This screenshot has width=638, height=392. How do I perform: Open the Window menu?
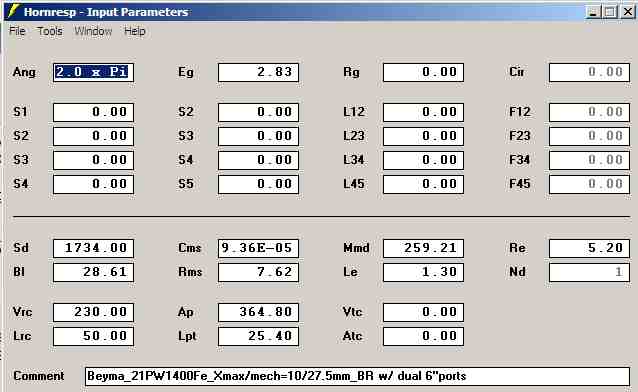pos(93,31)
